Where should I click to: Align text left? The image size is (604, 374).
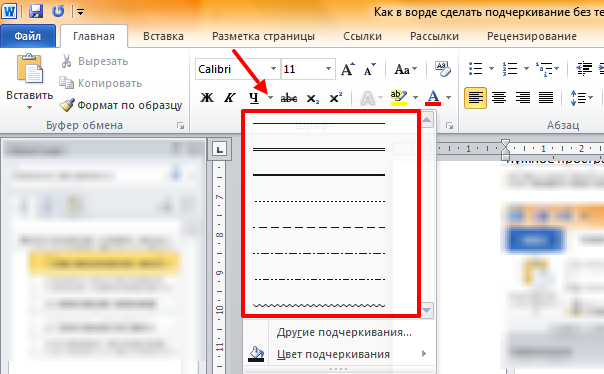[475, 98]
